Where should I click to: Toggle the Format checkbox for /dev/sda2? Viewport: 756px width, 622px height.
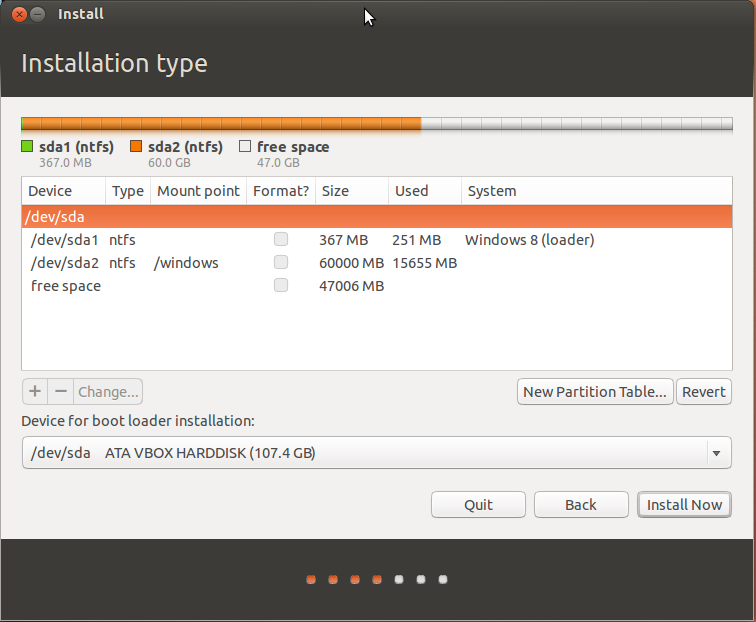[x=281, y=262]
